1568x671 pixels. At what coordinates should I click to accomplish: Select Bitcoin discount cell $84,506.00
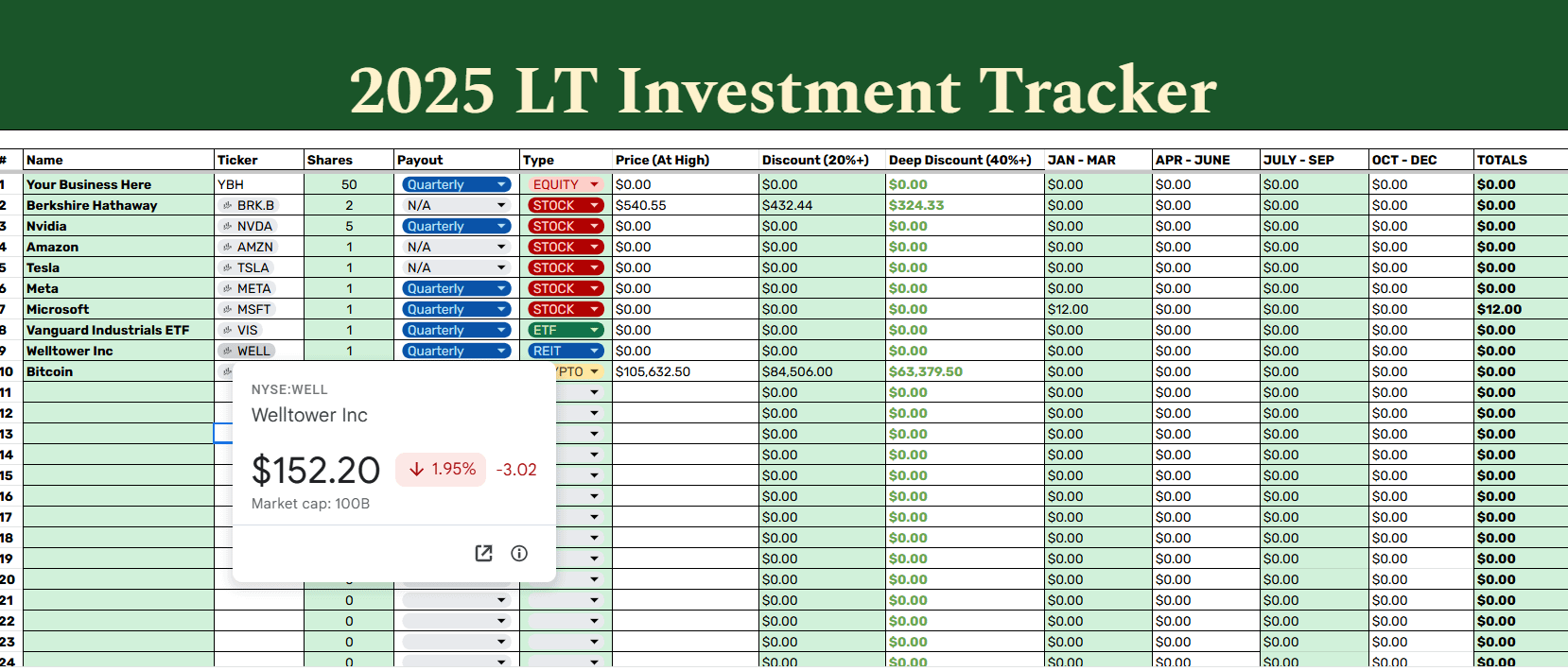(823, 371)
